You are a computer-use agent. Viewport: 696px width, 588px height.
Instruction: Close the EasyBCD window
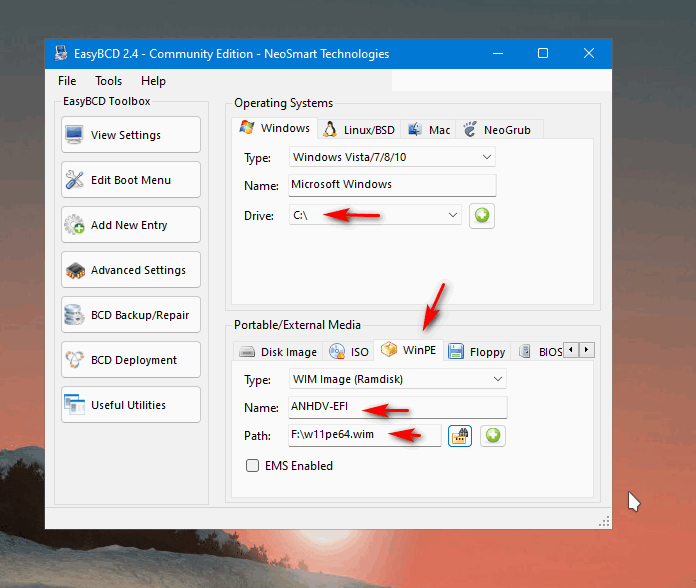pos(589,53)
